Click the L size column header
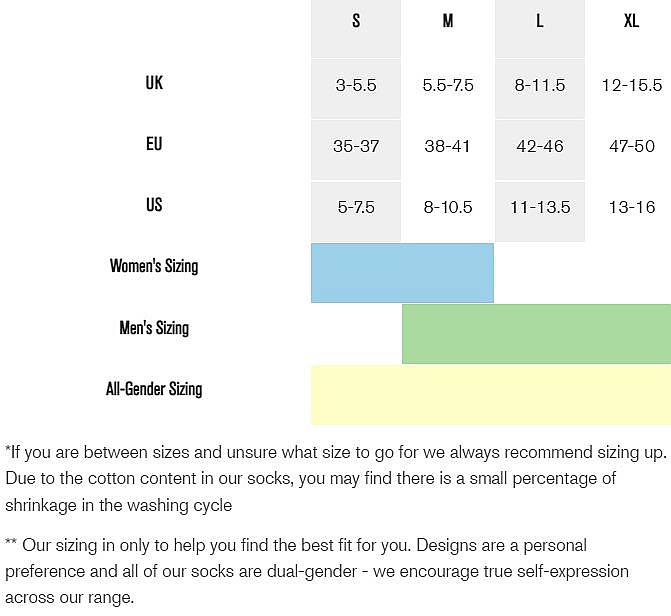Viewport: 671px width, 616px height. tap(540, 21)
